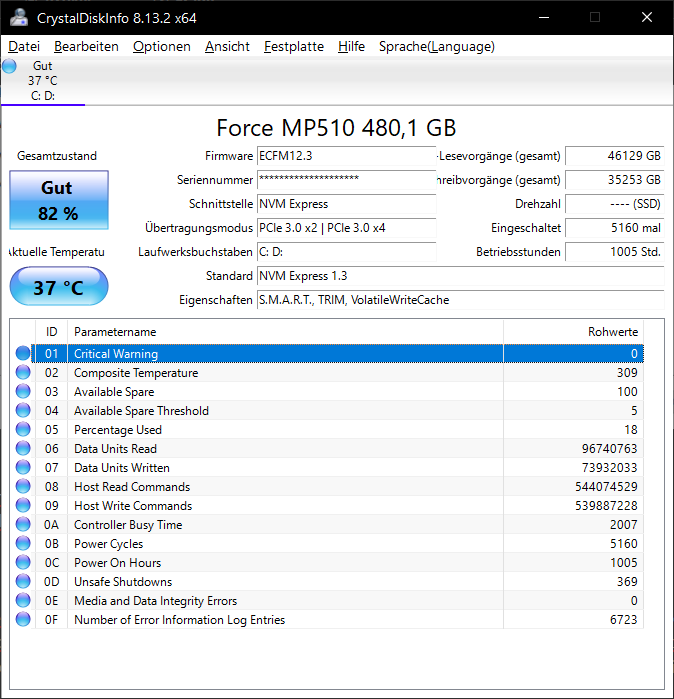
Task: Click the raw value 73932033
Action: pos(609,468)
